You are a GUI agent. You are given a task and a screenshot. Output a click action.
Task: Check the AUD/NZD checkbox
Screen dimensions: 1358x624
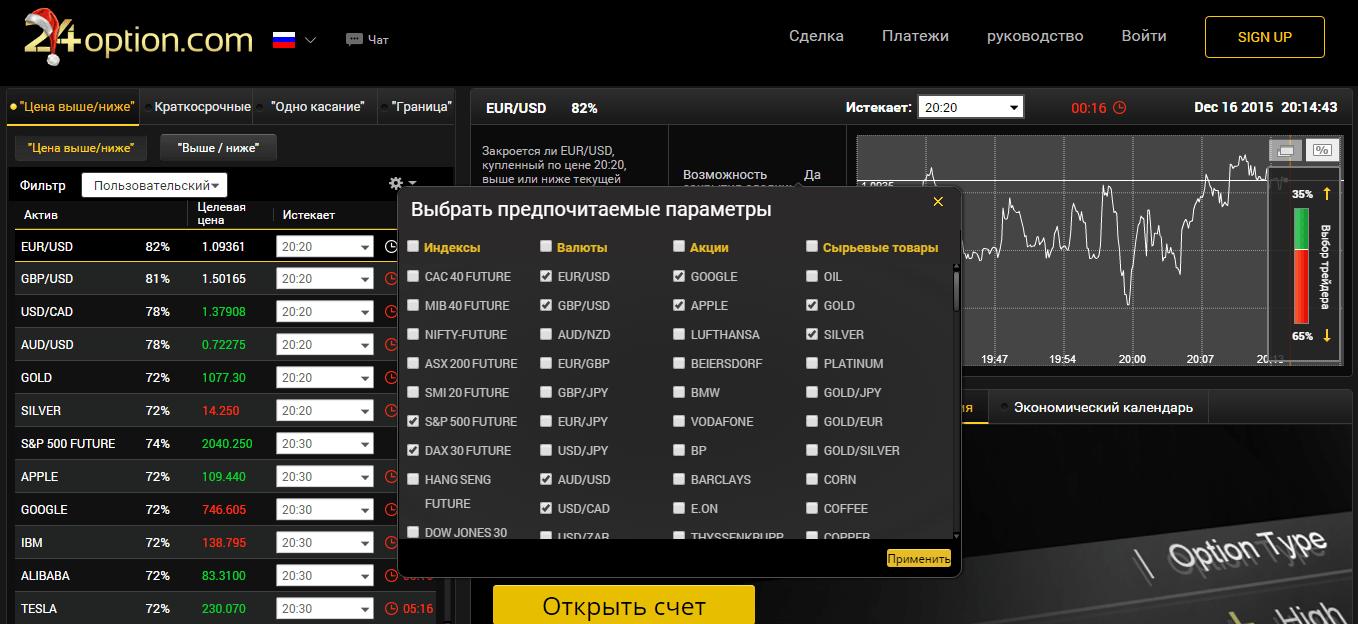[x=545, y=334]
